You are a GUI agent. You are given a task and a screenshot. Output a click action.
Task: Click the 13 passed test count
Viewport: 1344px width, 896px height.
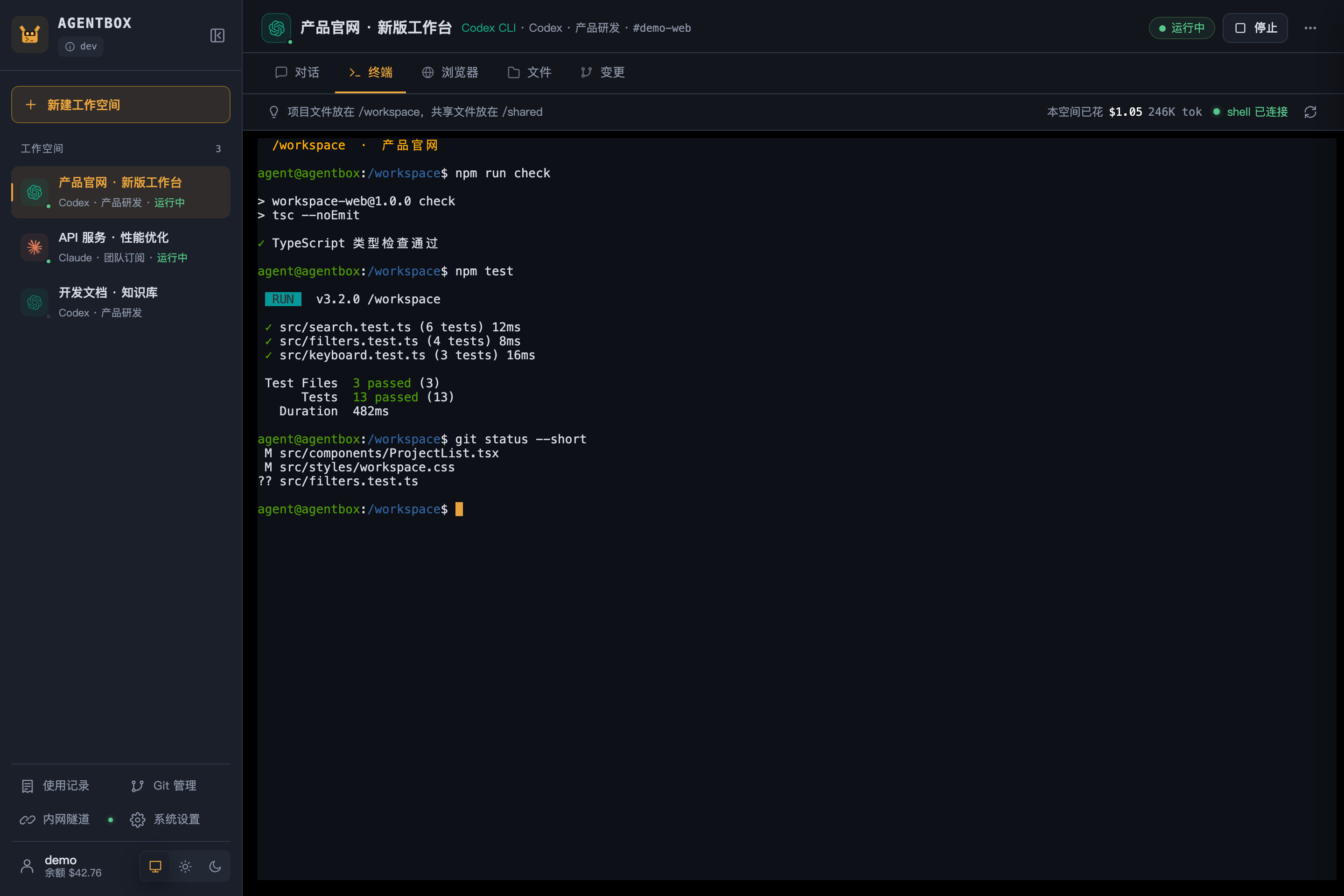[x=385, y=397]
